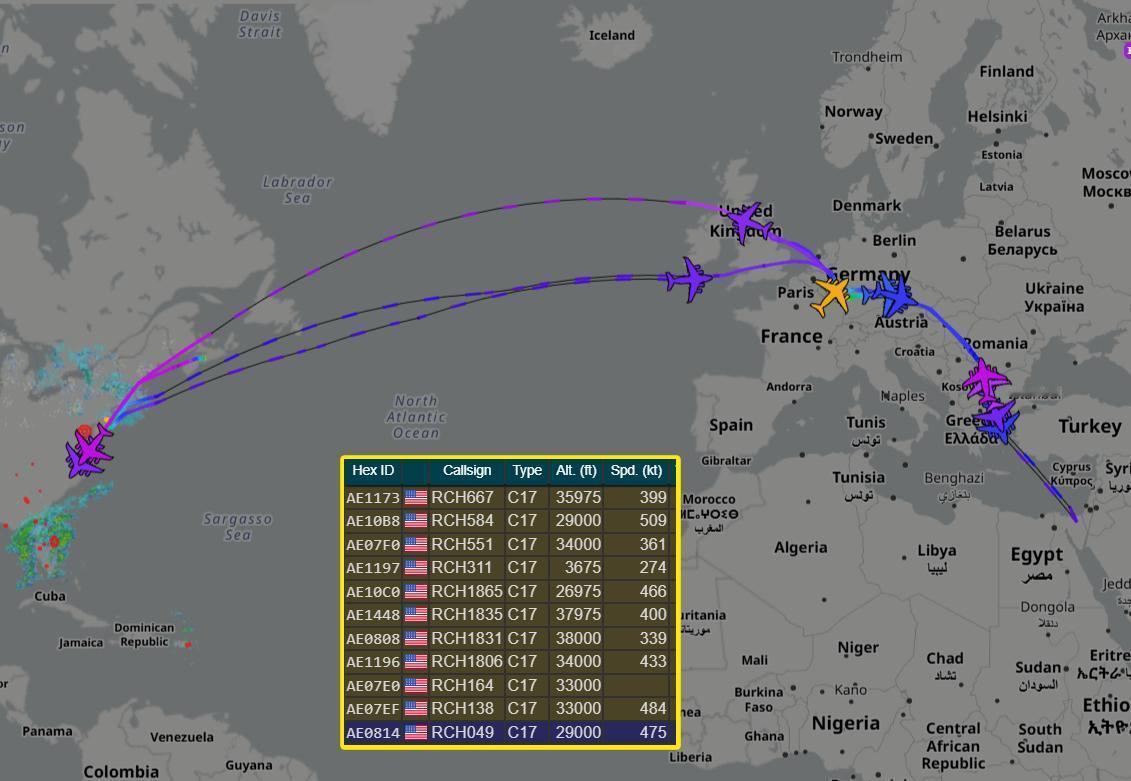Click hex ID AE1197

373,568
